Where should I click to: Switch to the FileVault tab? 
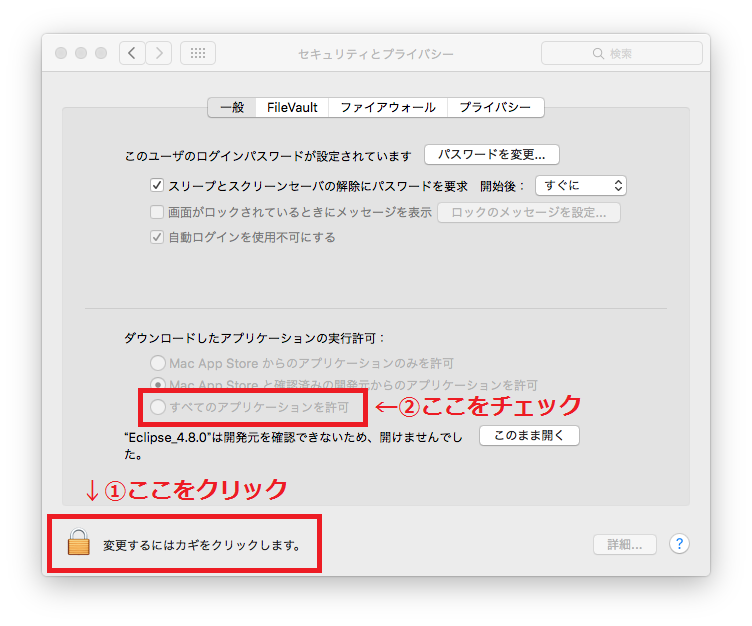click(291, 107)
